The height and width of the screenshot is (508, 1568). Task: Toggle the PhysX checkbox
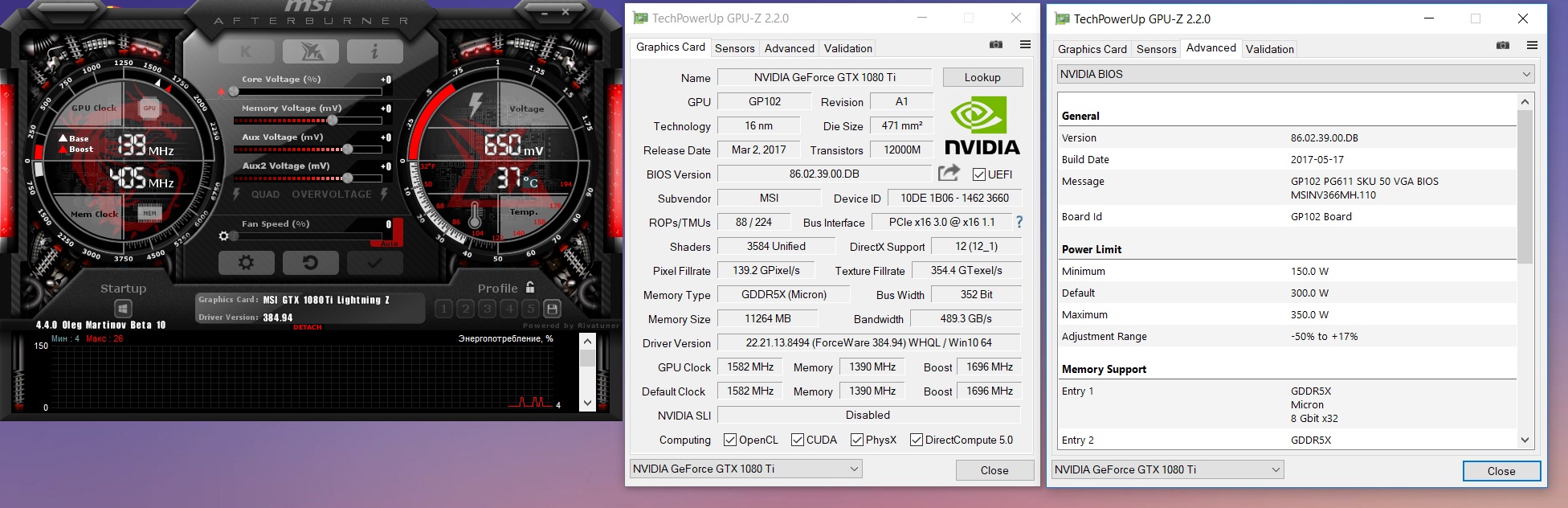[x=856, y=440]
